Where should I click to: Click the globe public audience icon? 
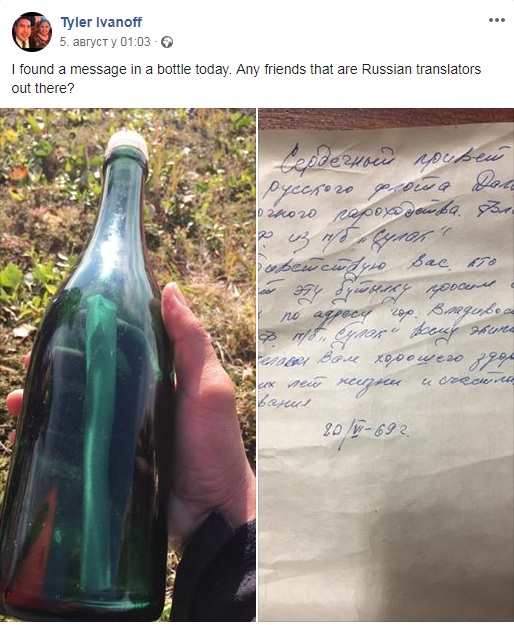tap(167, 42)
